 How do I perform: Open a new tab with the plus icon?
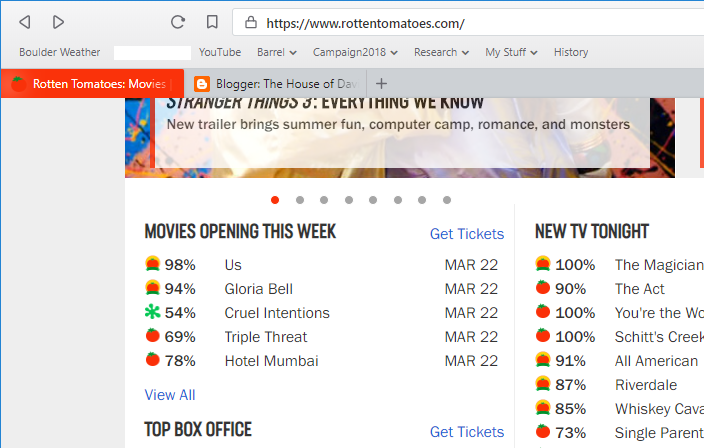click(x=381, y=83)
